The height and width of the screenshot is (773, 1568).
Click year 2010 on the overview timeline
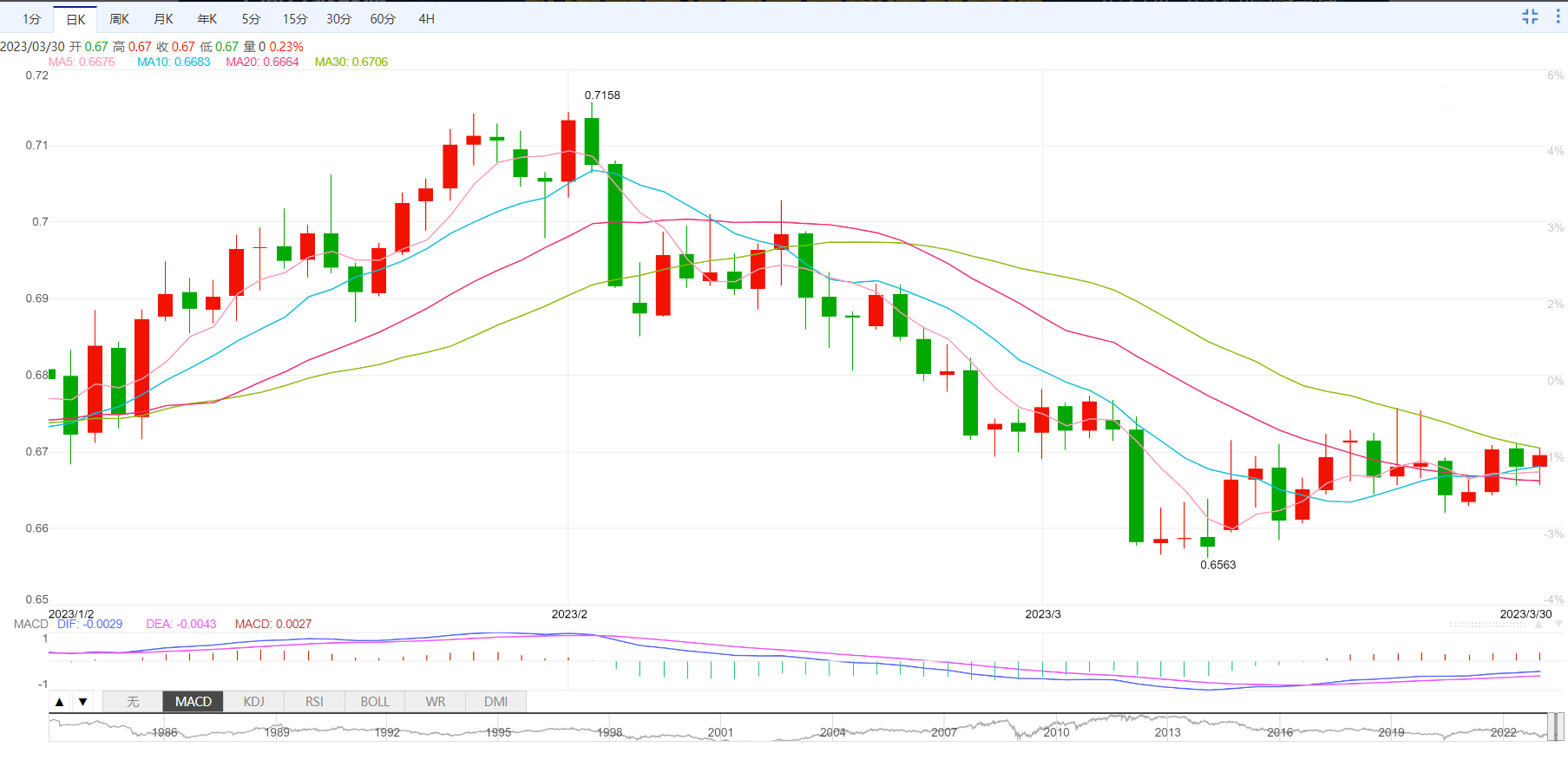pyautogui.click(x=1056, y=732)
